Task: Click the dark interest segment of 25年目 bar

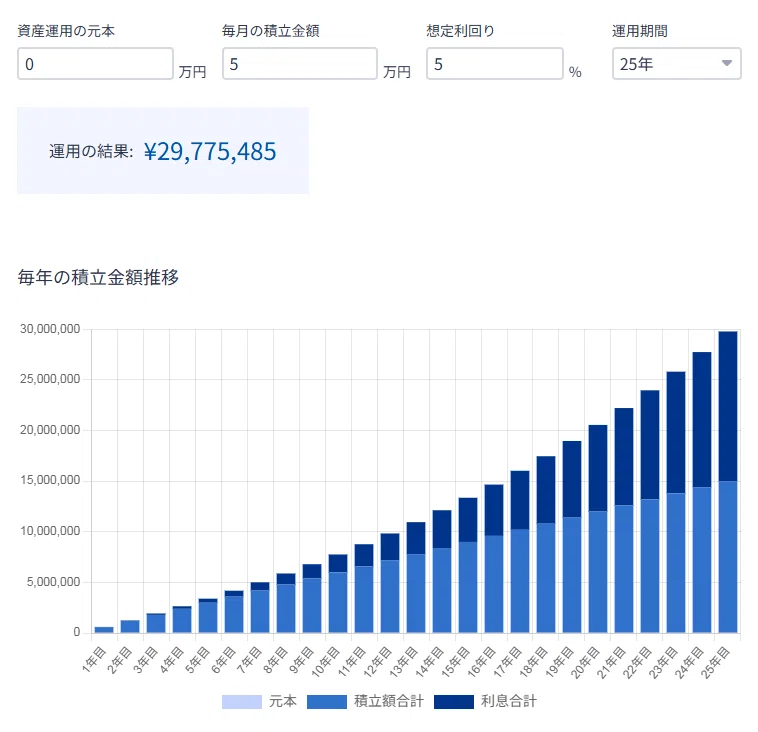Action: pos(728,405)
